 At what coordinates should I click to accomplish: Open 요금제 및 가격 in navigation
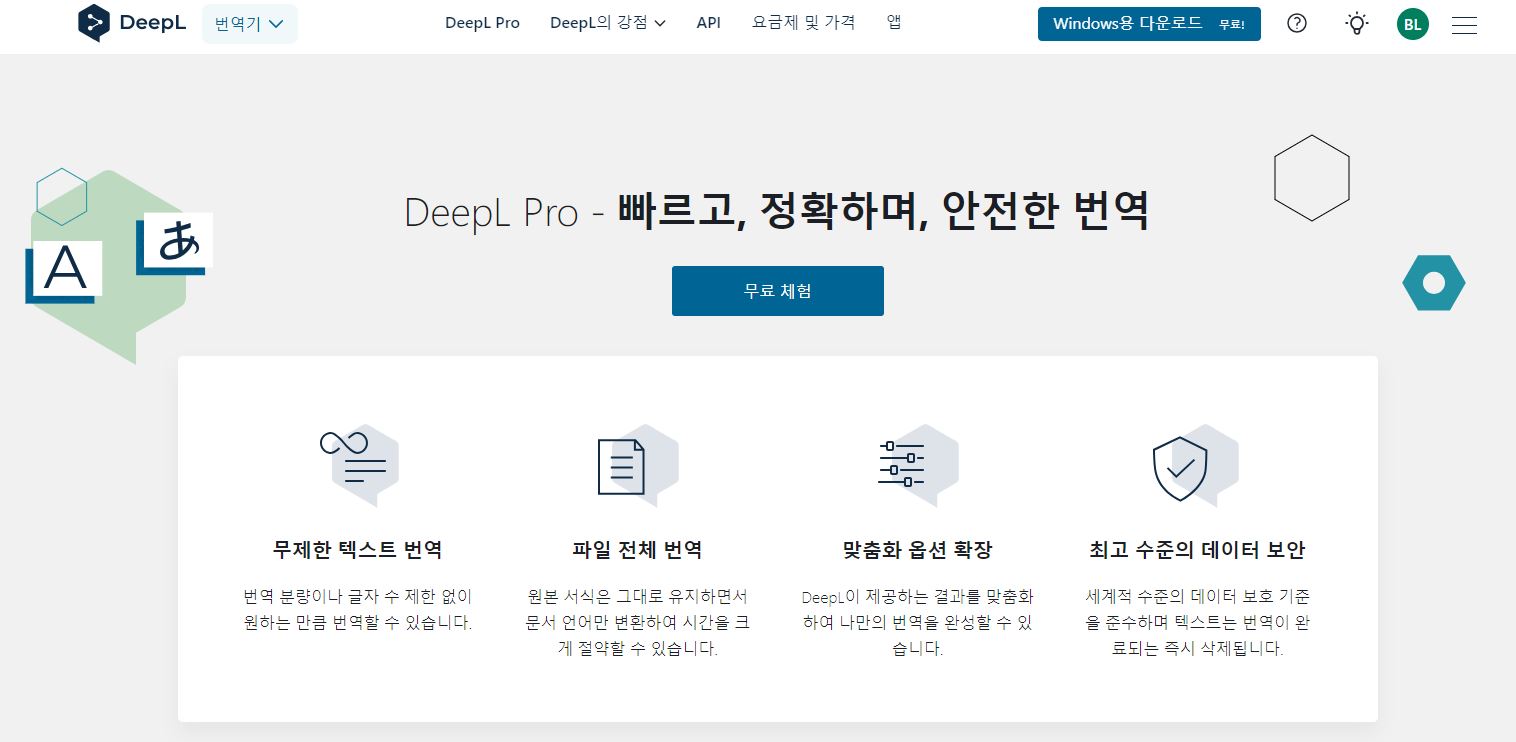point(803,22)
